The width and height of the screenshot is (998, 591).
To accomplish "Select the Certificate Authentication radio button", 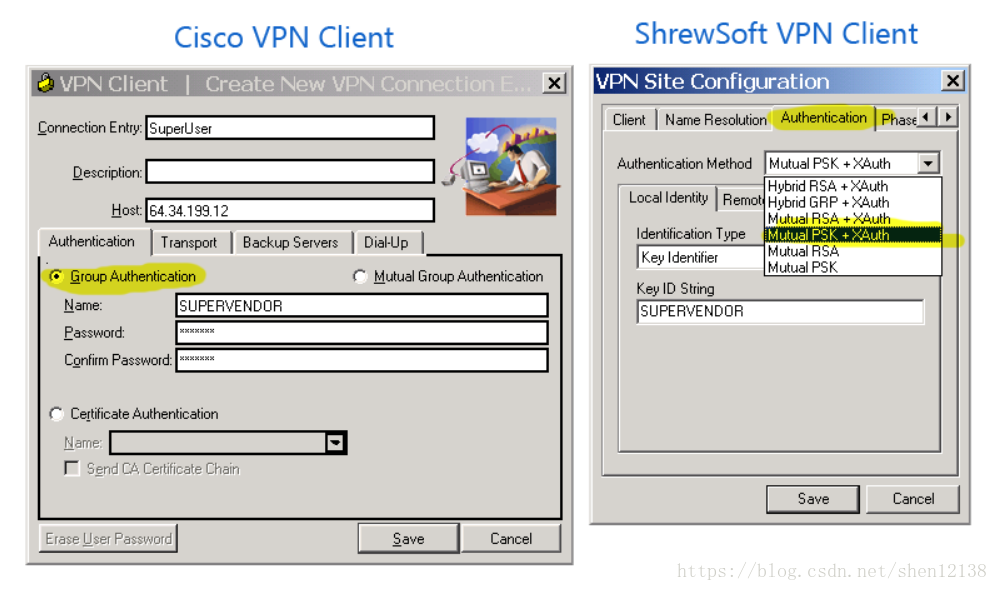I will pos(57,414).
